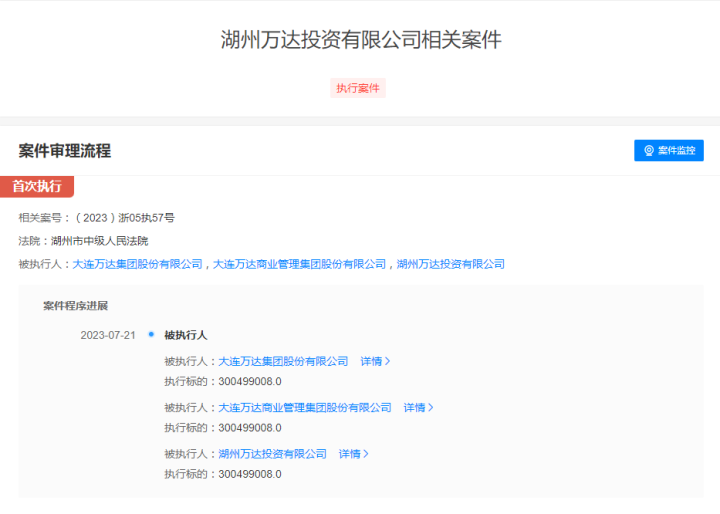The height and width of the screenshot is (514, 720).
Task: Click the blue dot timeline marker for 2023-07-21
Action: [151, 334]
